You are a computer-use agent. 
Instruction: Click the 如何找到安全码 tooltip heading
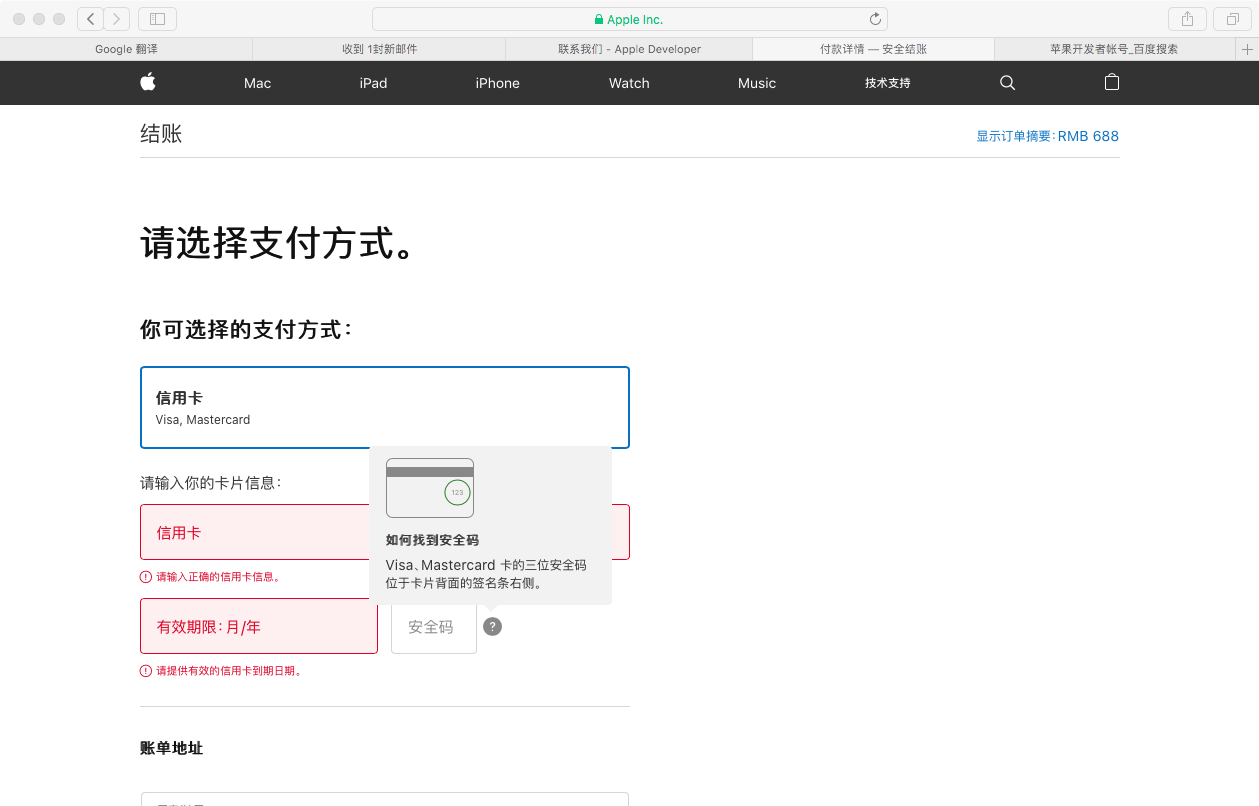tap(432, 540)
